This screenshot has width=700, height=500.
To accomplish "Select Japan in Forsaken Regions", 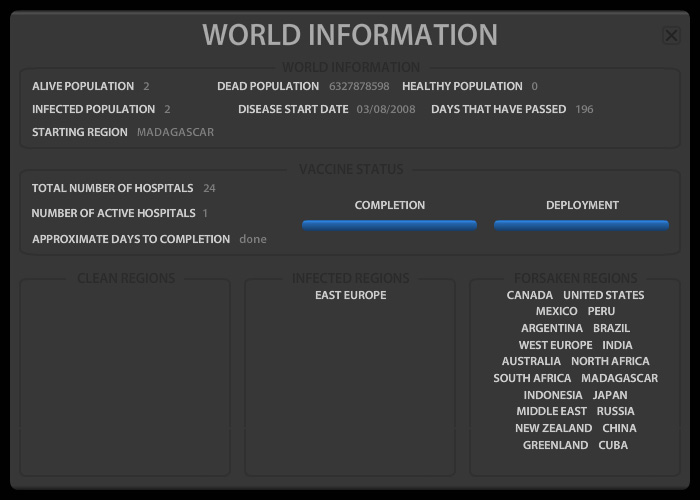I will point(610,395).
